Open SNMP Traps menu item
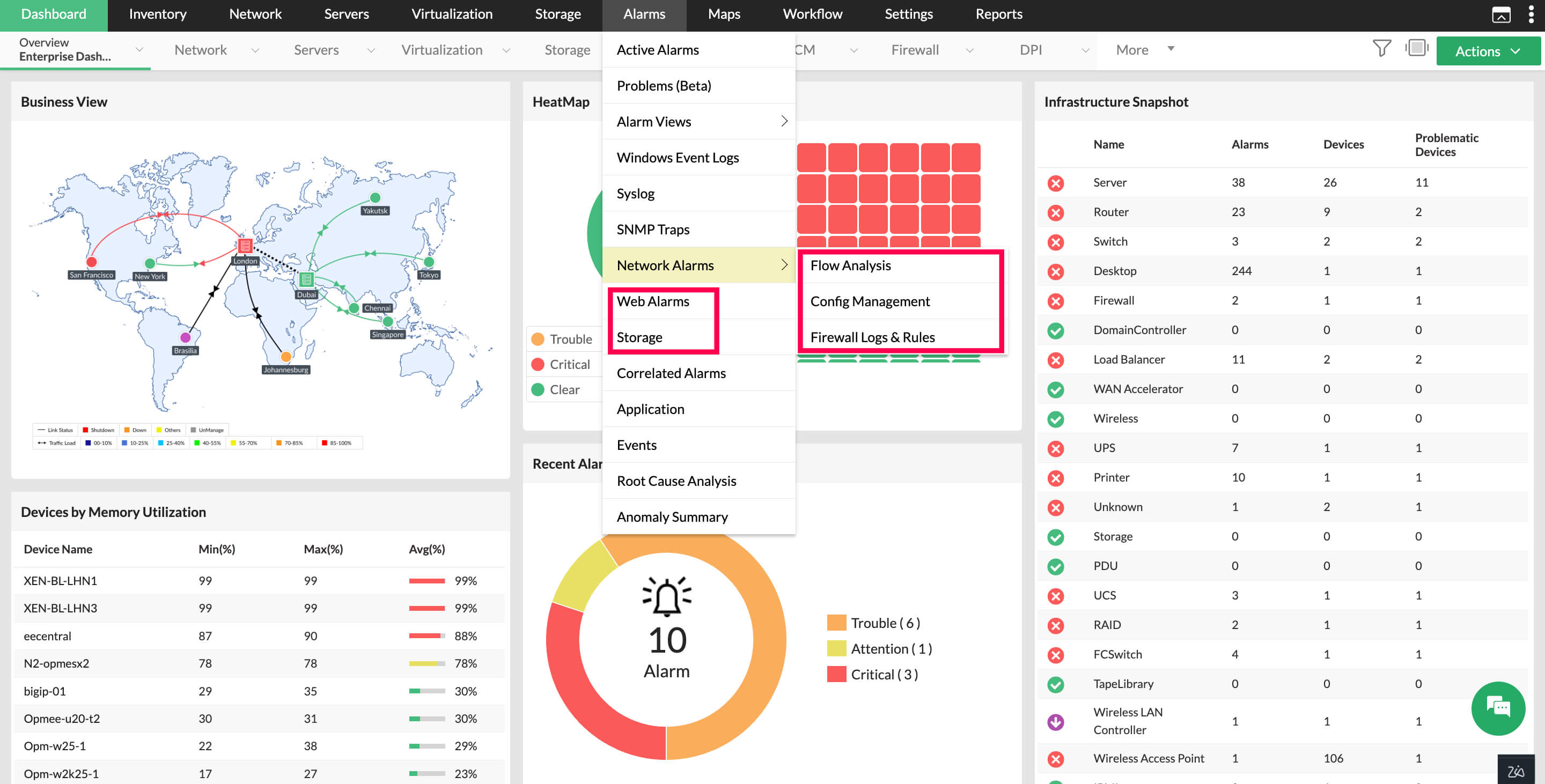1545x784 pixels. tap(698, 230)
